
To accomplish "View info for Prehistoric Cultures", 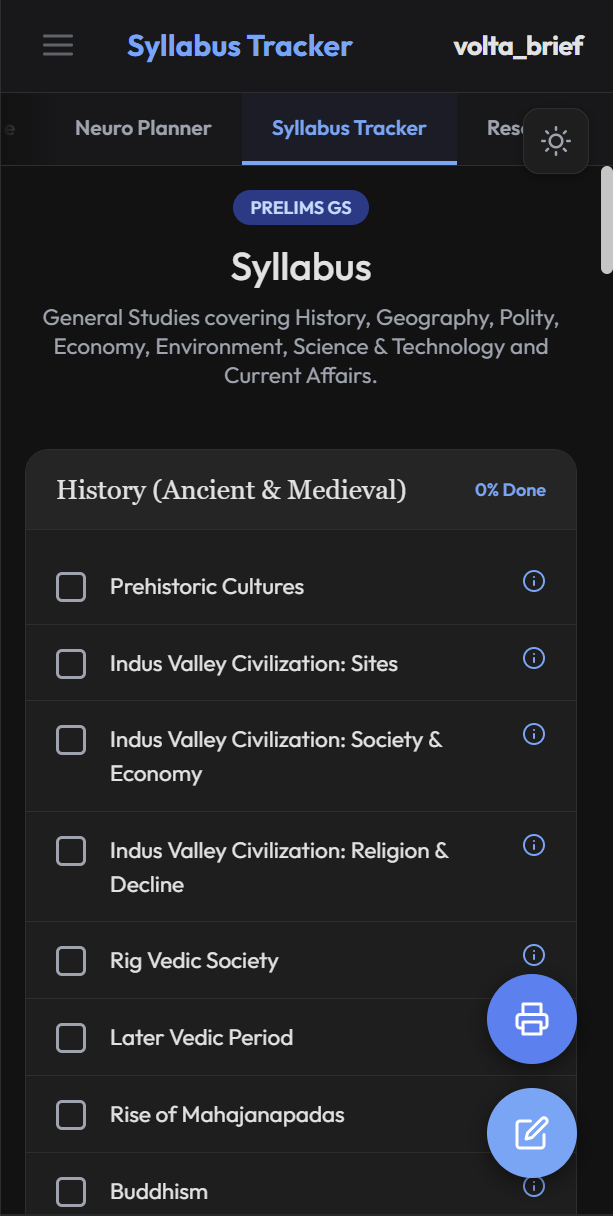I will pos(534,581).
